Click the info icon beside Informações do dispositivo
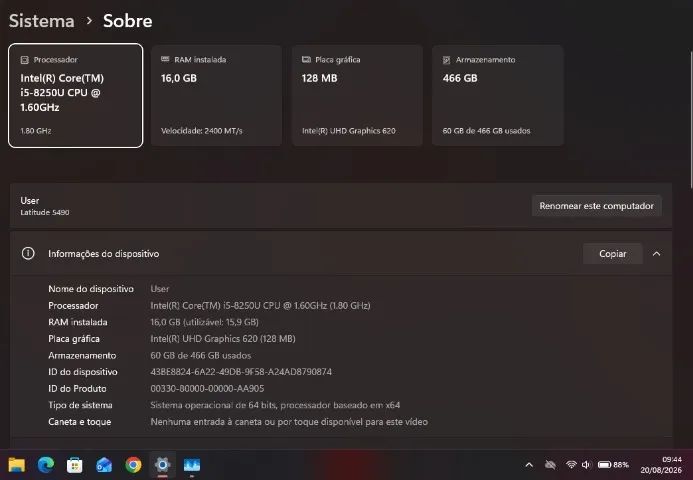Image resolution: width=693 pixels, height=480 pixels. coord(28,254)
